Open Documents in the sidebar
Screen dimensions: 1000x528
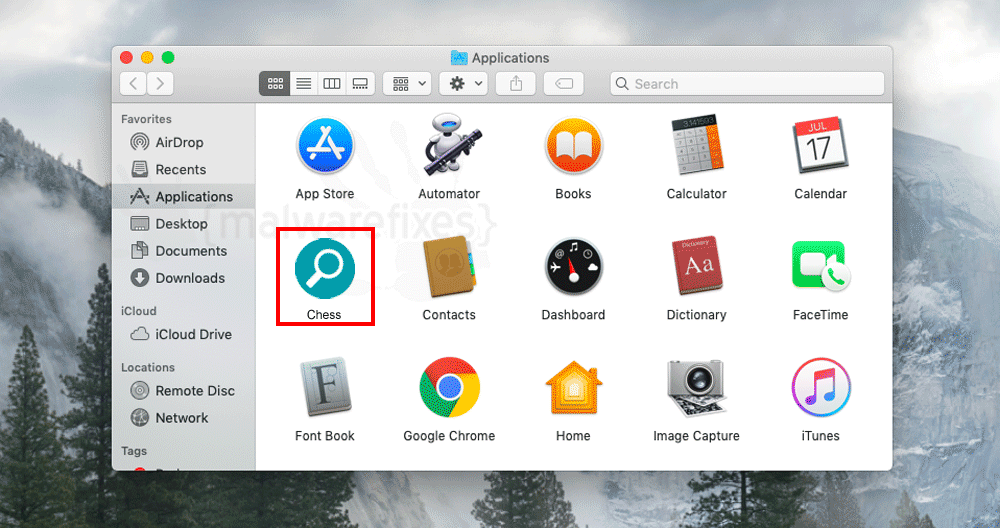click(184, 251)
